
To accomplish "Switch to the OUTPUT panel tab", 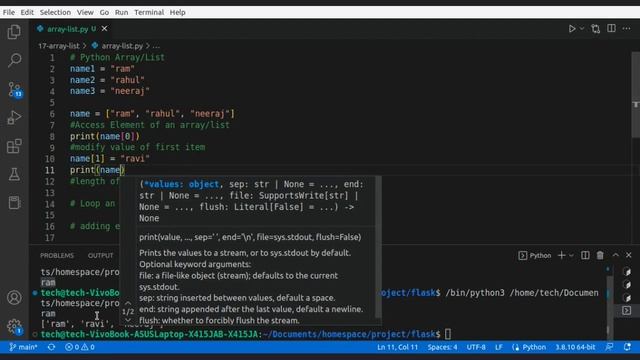I will (100, 256).
